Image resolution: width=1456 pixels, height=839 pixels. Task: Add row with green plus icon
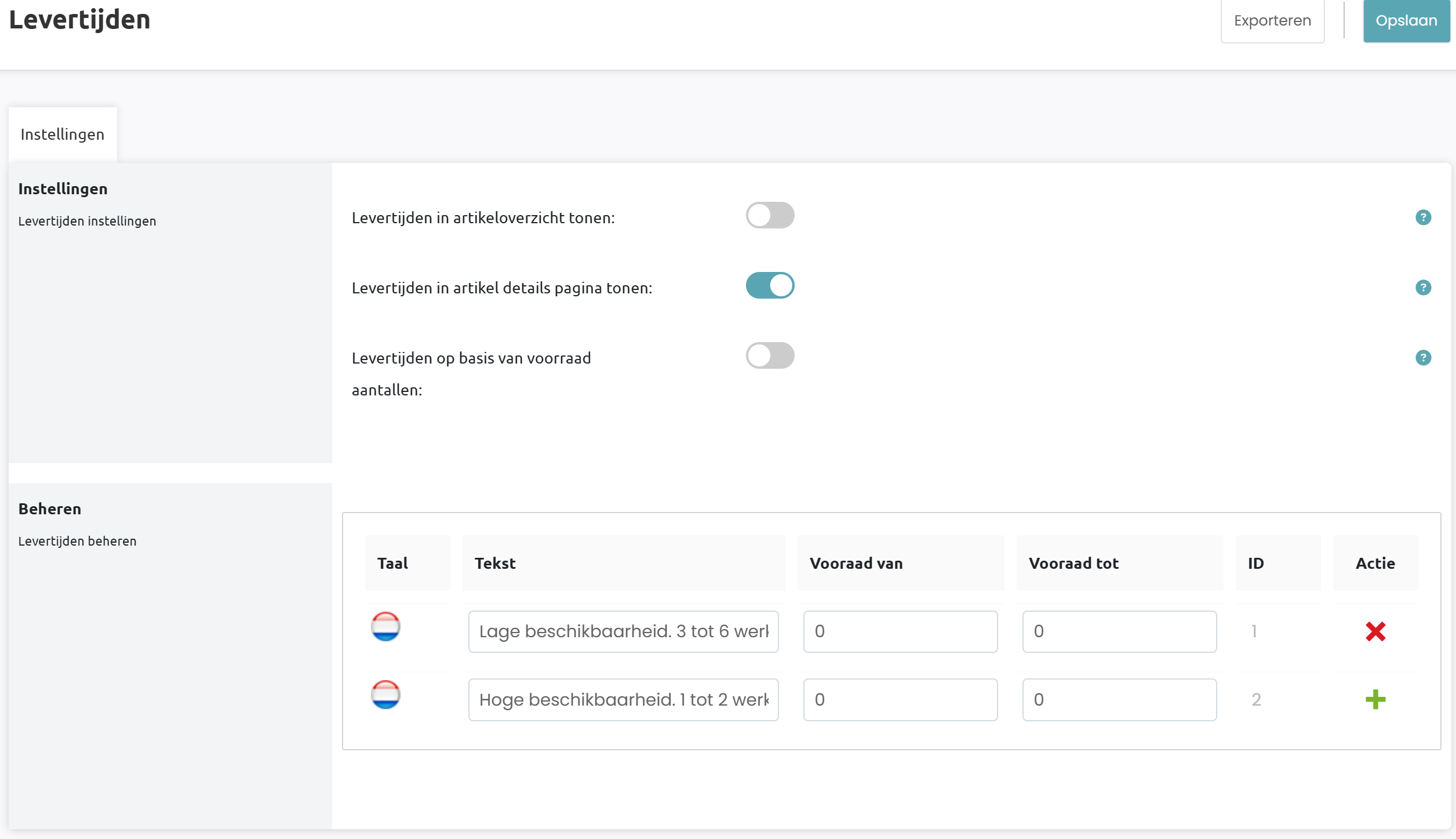pos(1375,699)
